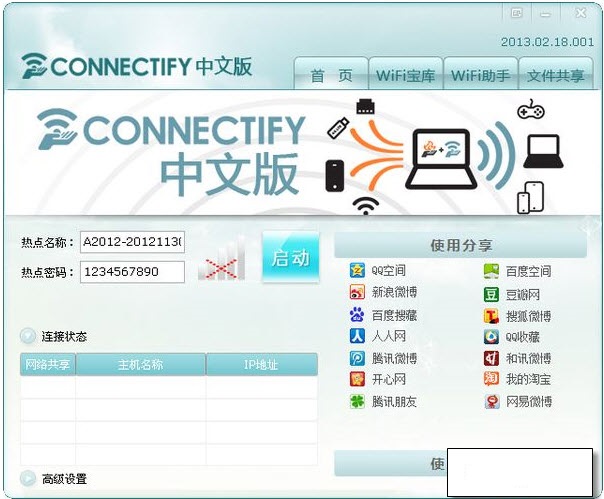
Task: Click the 主机名称 column header
Action: (141, 364)
